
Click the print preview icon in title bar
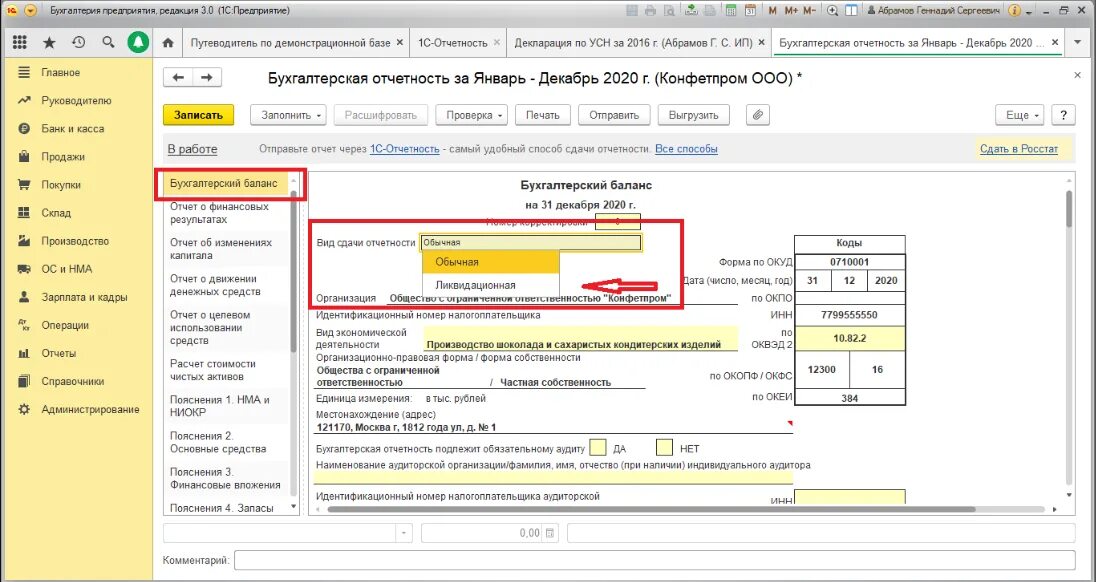pyautogui.click(x=669, y=11)
